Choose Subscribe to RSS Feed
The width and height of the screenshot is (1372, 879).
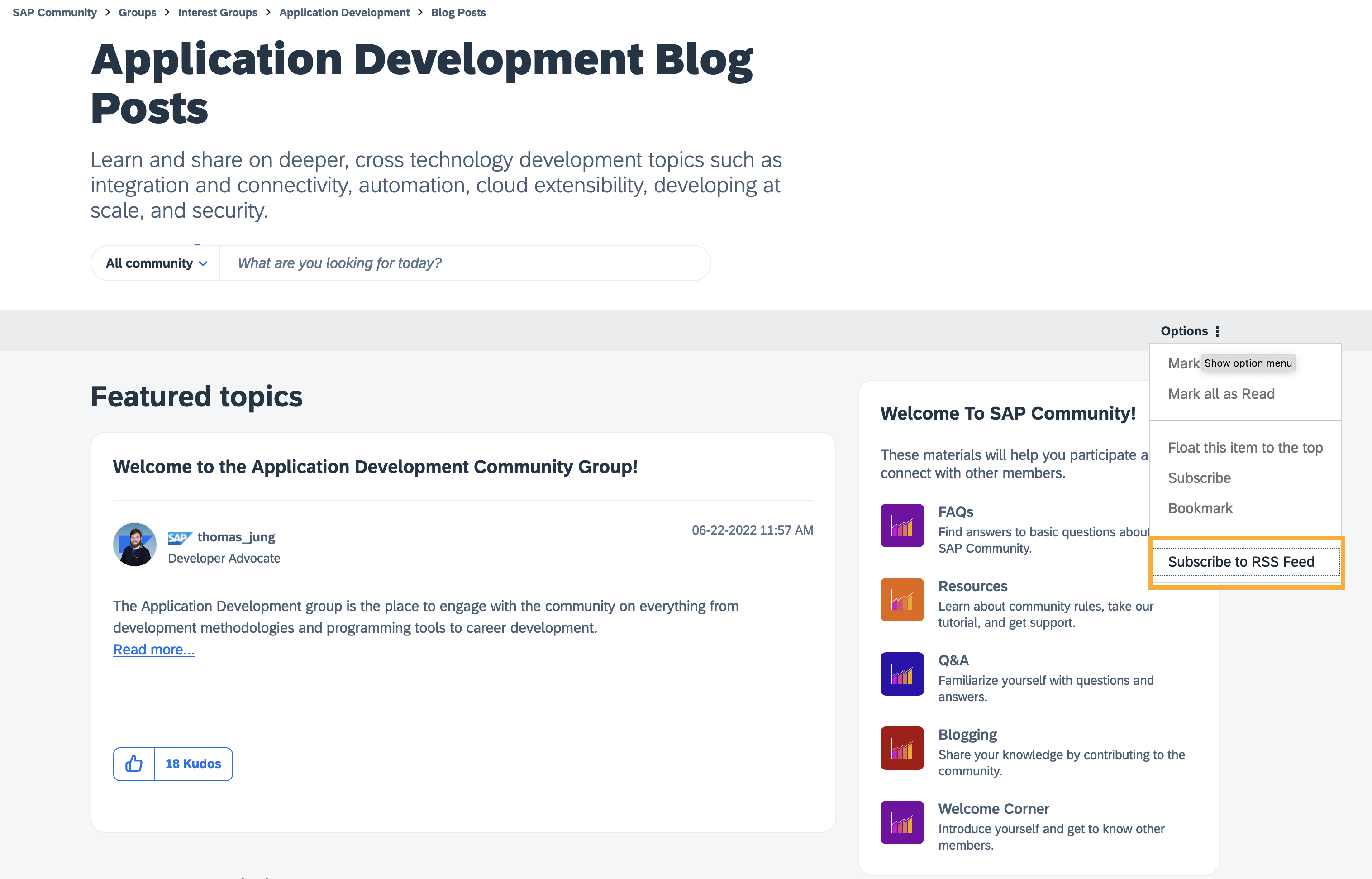1241,561
